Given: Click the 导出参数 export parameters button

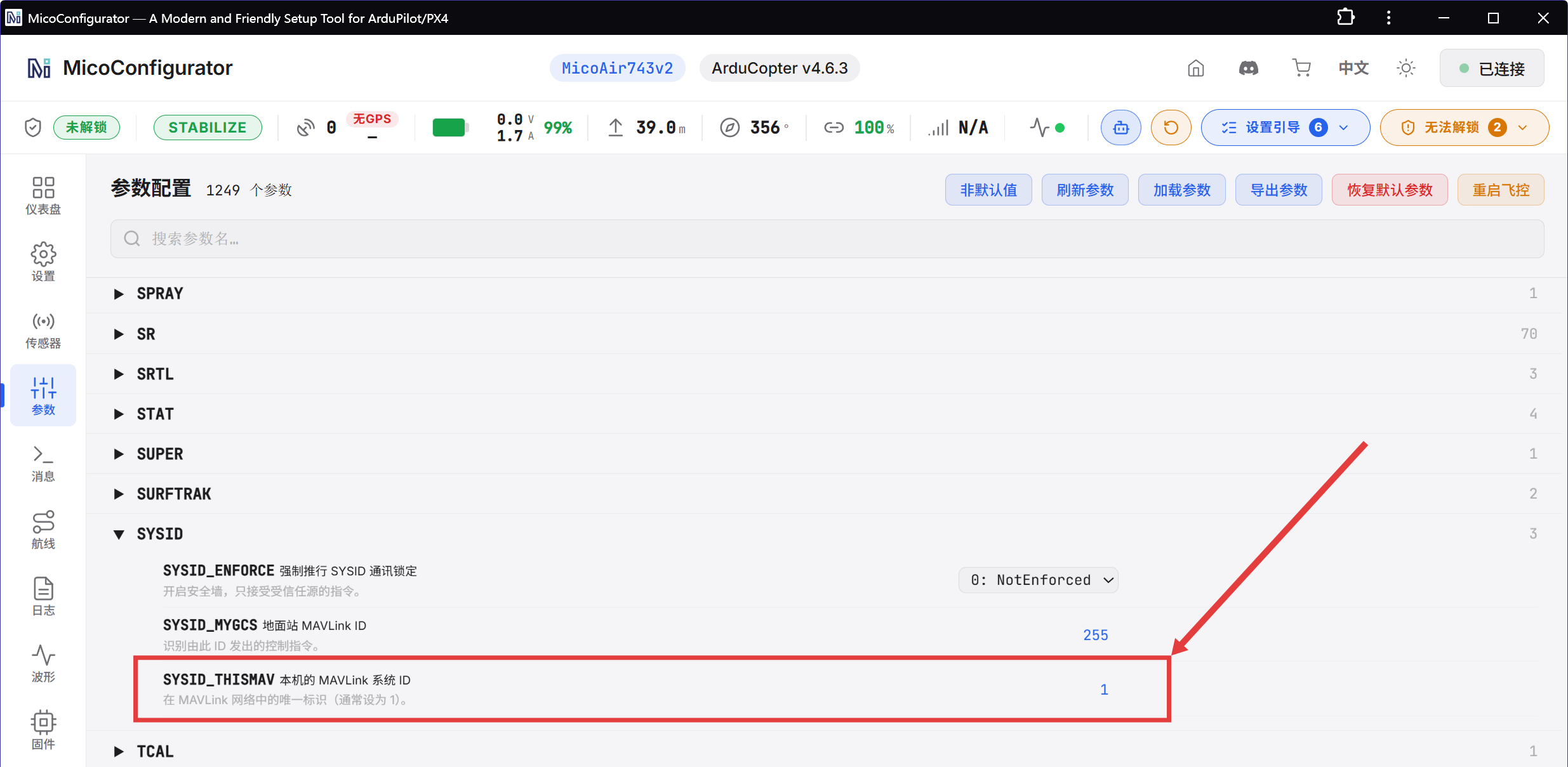Looking at the screenshot, I should [x=1279, y=190].
